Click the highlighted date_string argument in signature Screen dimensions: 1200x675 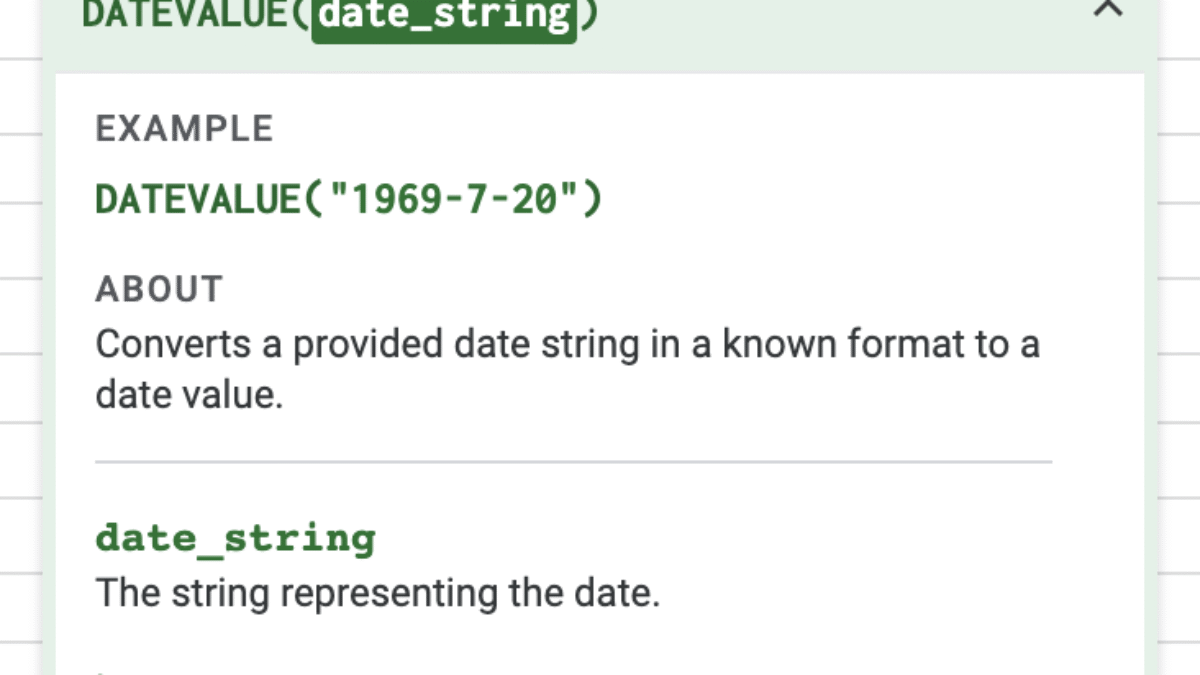click(444, 14)
